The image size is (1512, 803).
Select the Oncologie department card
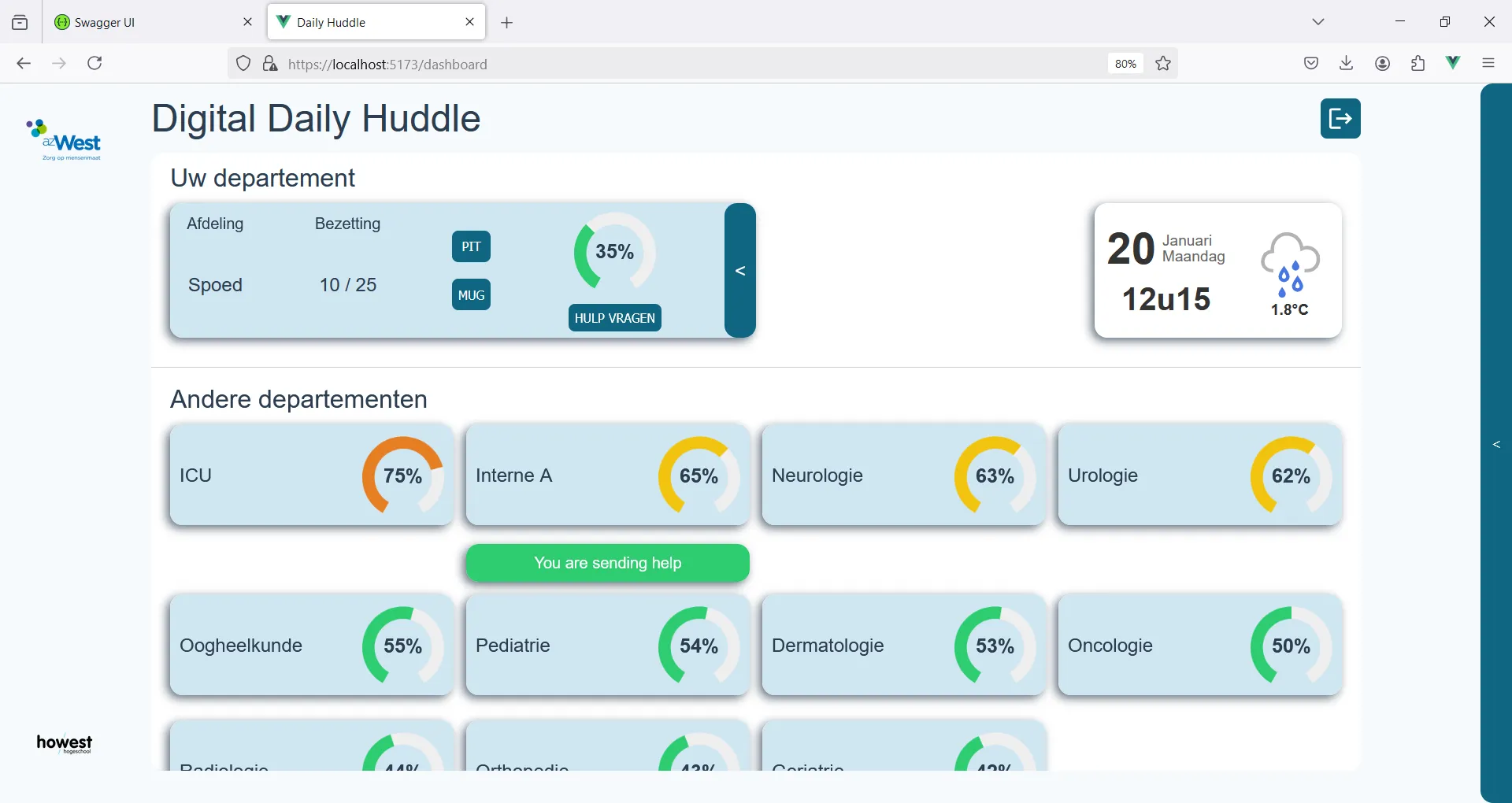pos(1199,645)
